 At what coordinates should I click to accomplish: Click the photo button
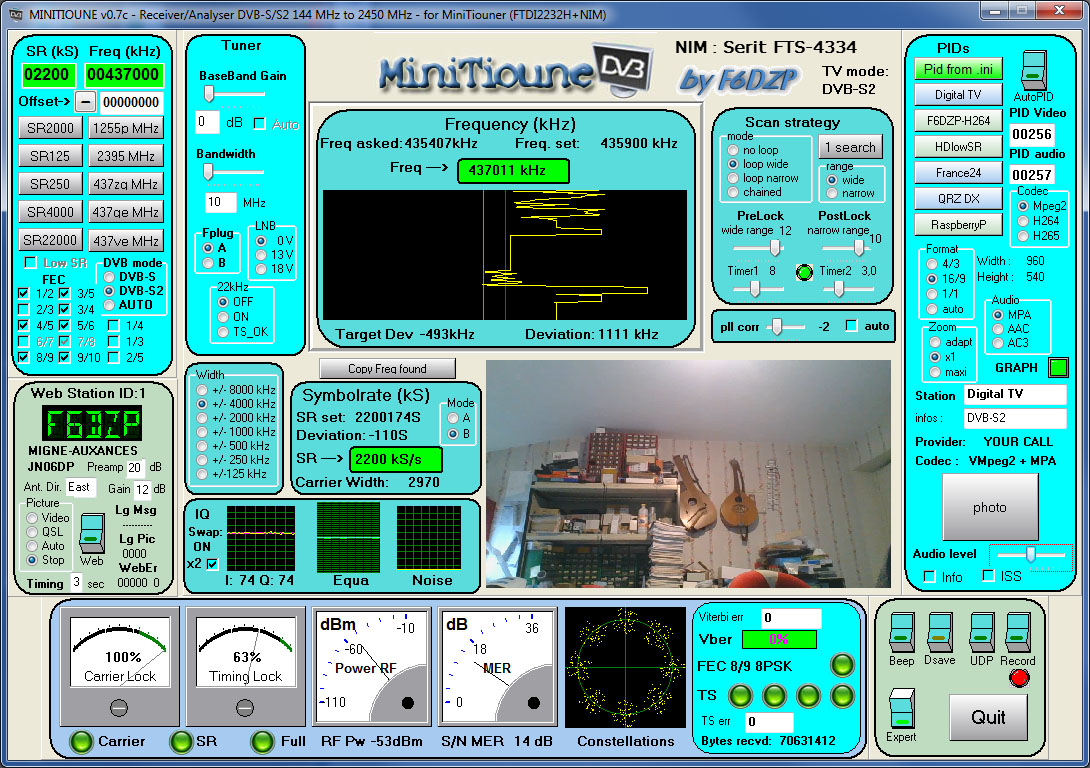pos(990,507)
